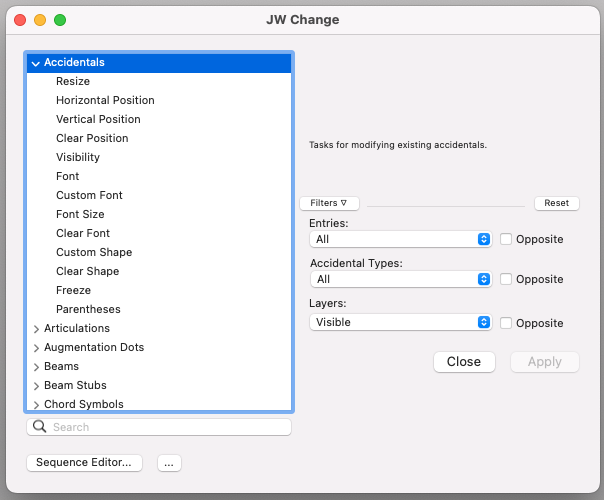This screenshot has width=604, height=500.
Task: Expand the Chord Symbols group
Action: (x=36, y=404)
